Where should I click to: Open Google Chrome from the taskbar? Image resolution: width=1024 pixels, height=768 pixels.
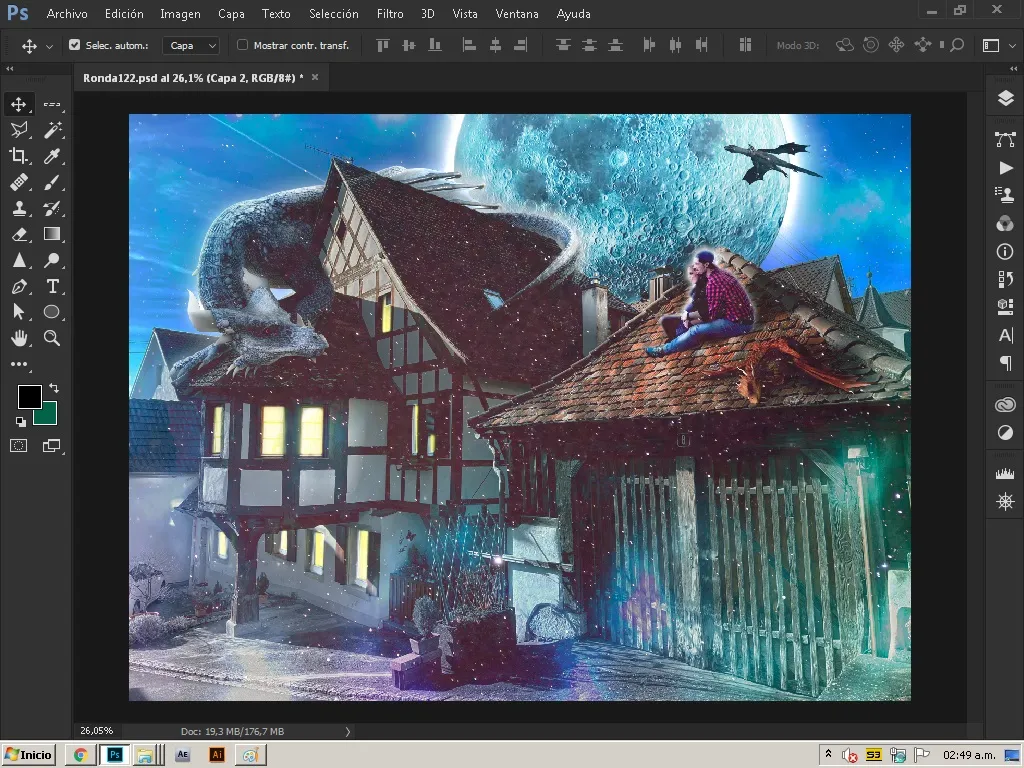tap(80, 755)
